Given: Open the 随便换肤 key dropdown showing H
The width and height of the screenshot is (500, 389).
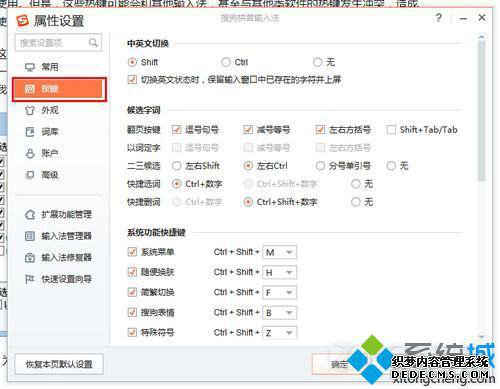Looking at the screenshot, I should [280, 273].
